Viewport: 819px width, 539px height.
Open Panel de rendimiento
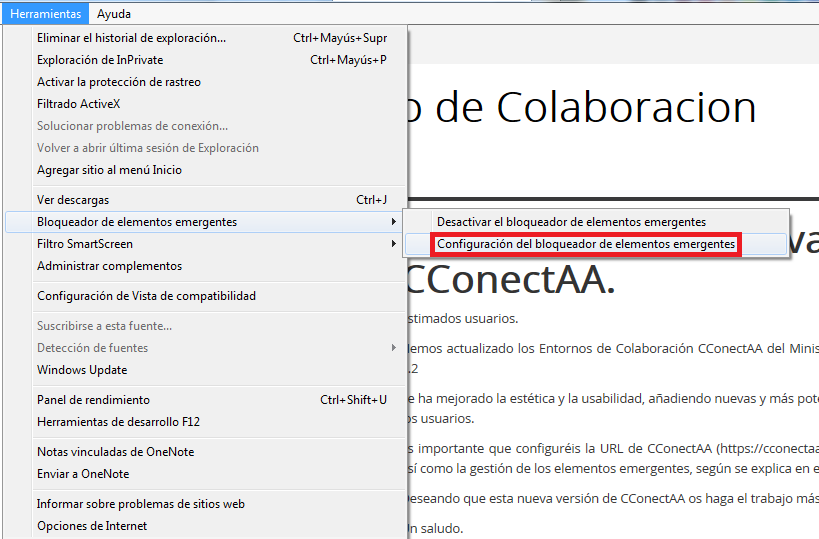pos(93,400)
